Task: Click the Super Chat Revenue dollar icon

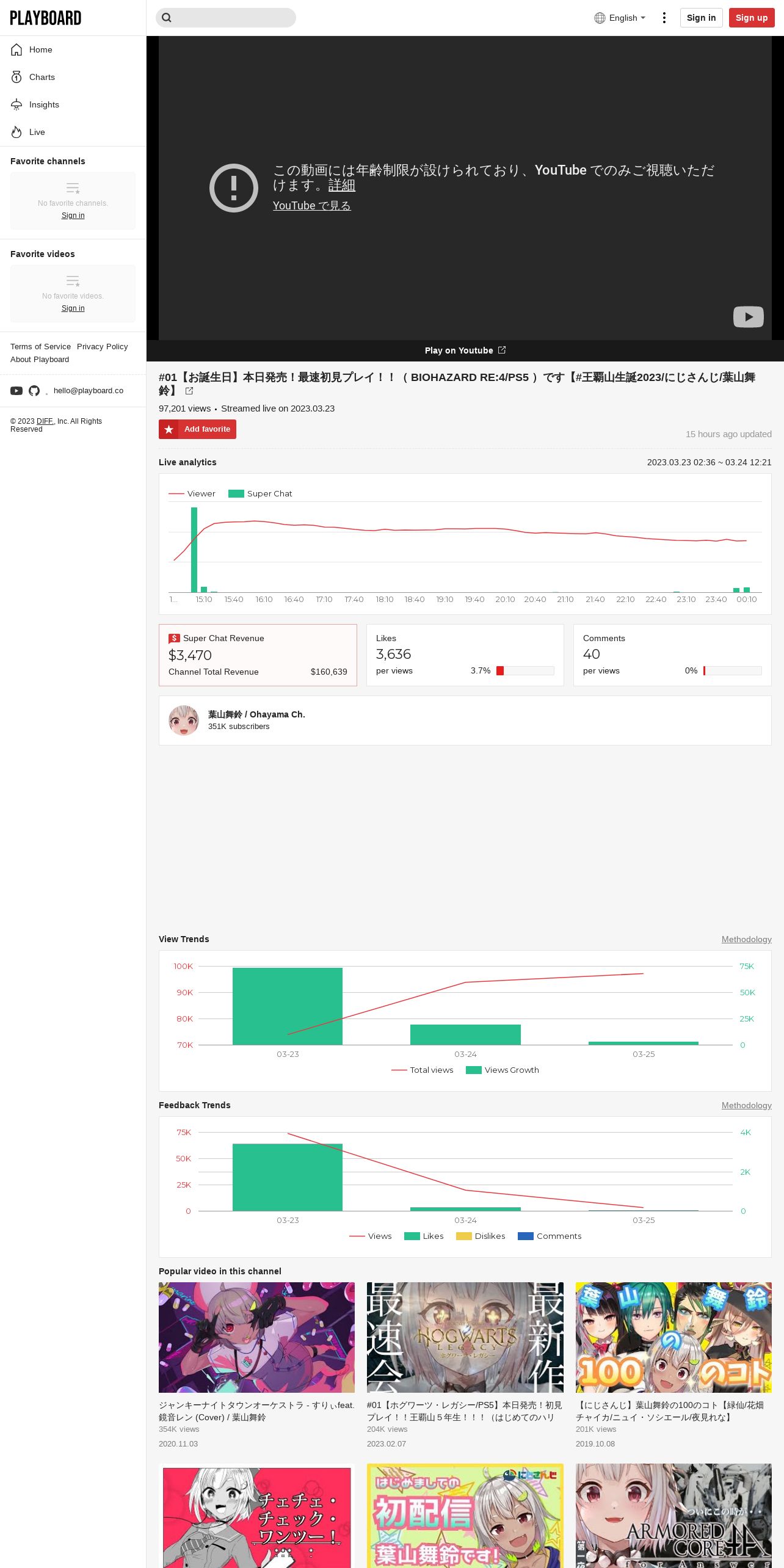Action: tap(174, 638)
